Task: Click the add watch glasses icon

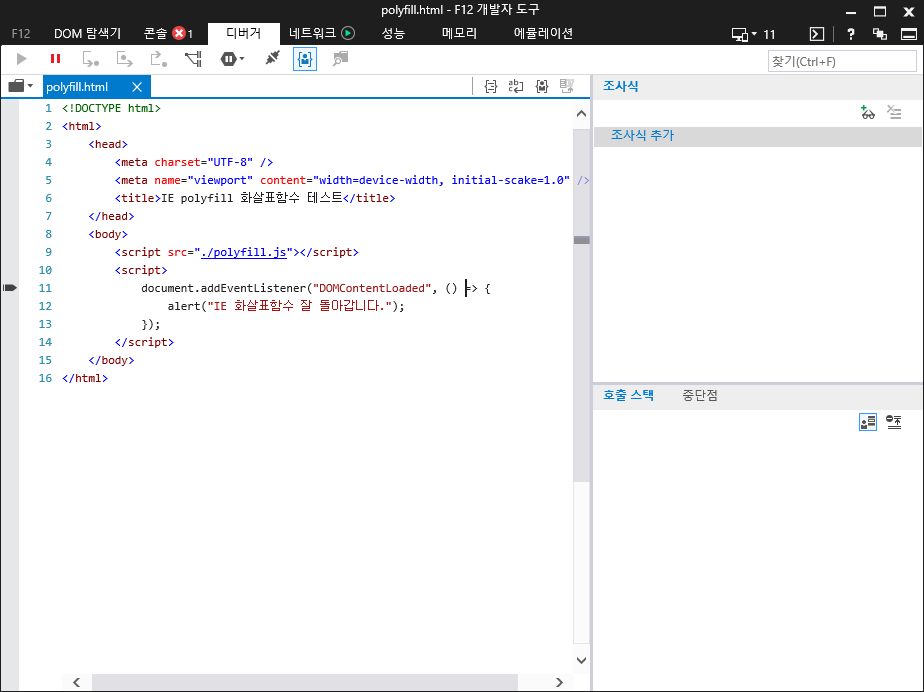Action: click(x=867, y=113)
